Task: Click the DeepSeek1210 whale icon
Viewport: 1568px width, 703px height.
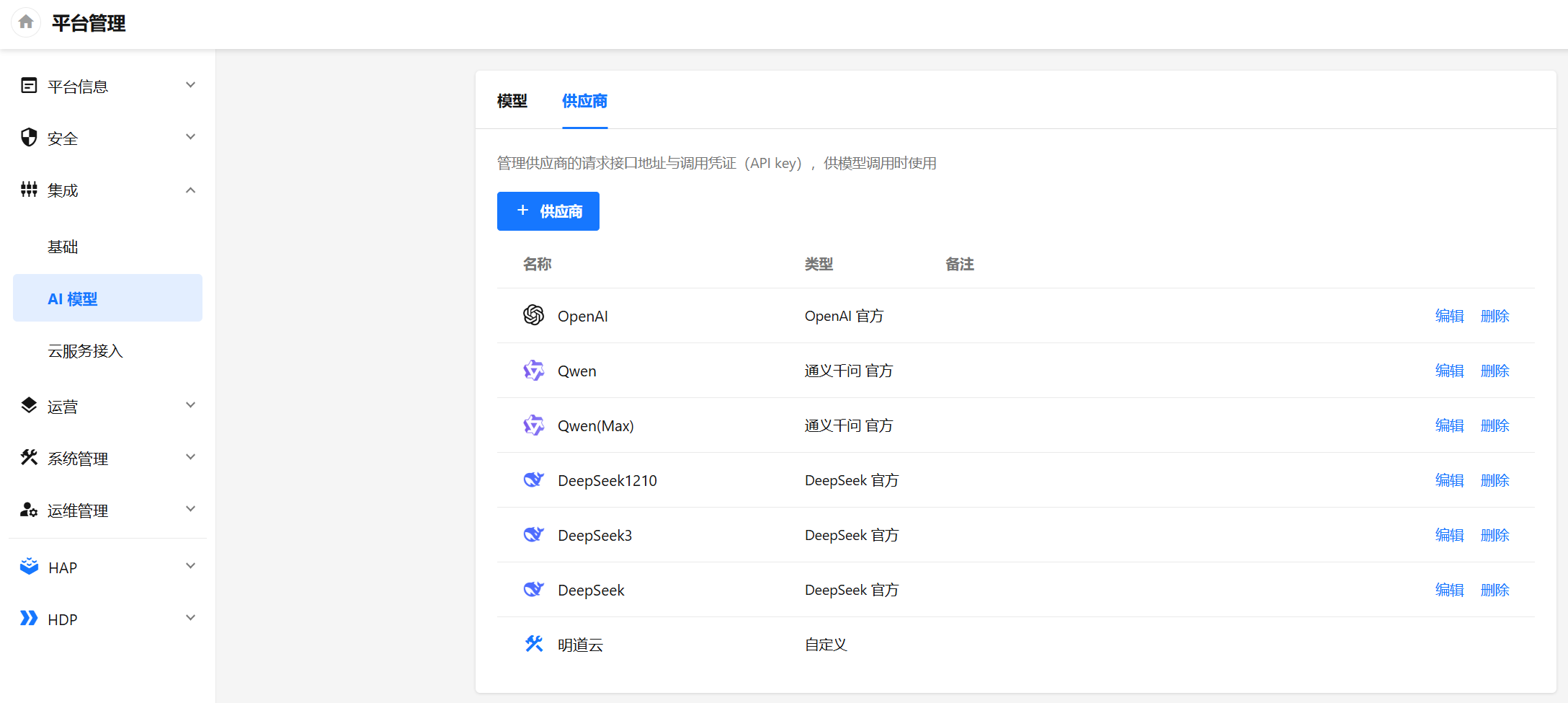Action: point(533,479)
